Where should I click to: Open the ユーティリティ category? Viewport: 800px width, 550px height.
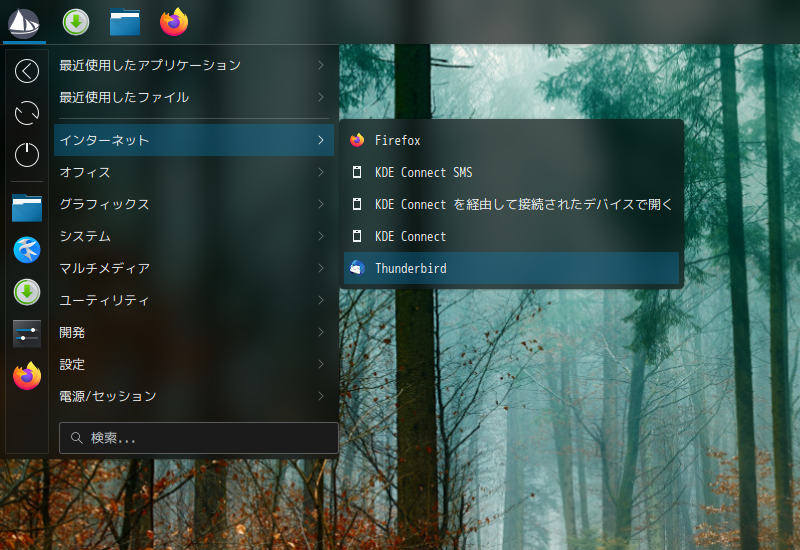[x=194, y=300]
